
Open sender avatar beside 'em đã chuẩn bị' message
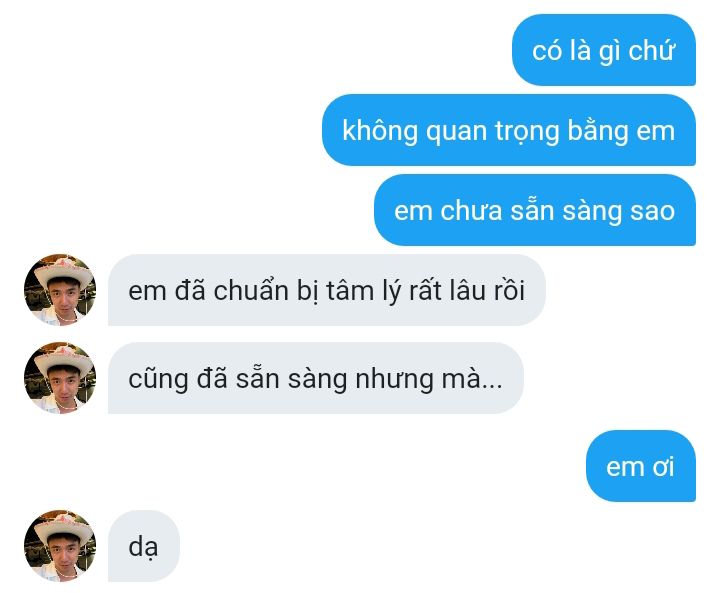pos(60,290)
